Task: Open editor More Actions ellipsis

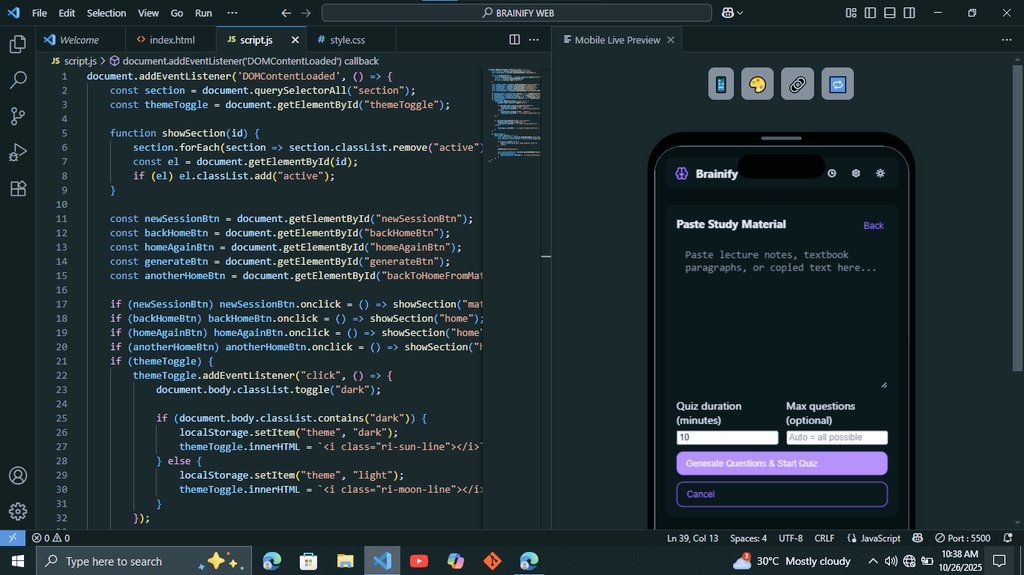Action: coord(534,40)
